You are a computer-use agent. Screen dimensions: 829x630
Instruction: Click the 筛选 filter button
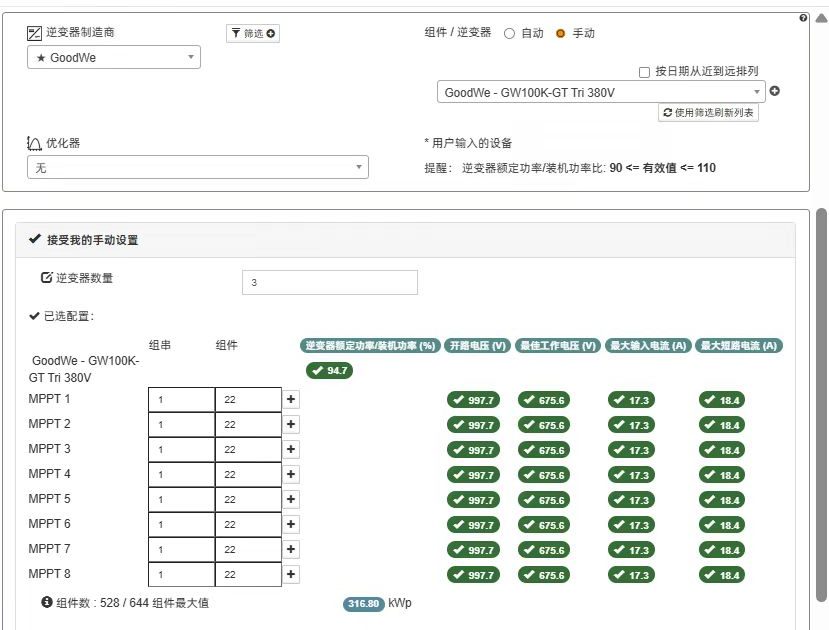[x=253, y=33]
